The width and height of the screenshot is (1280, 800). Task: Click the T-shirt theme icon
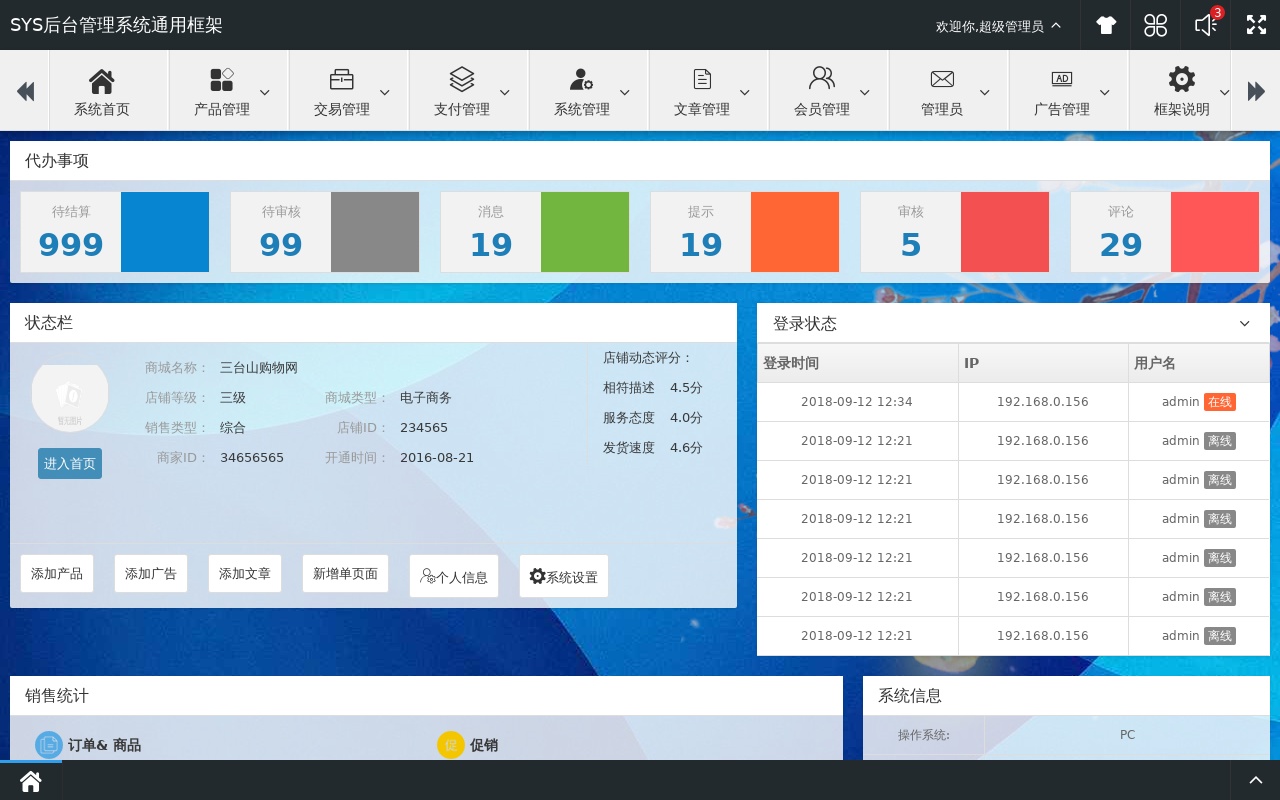1105,25
